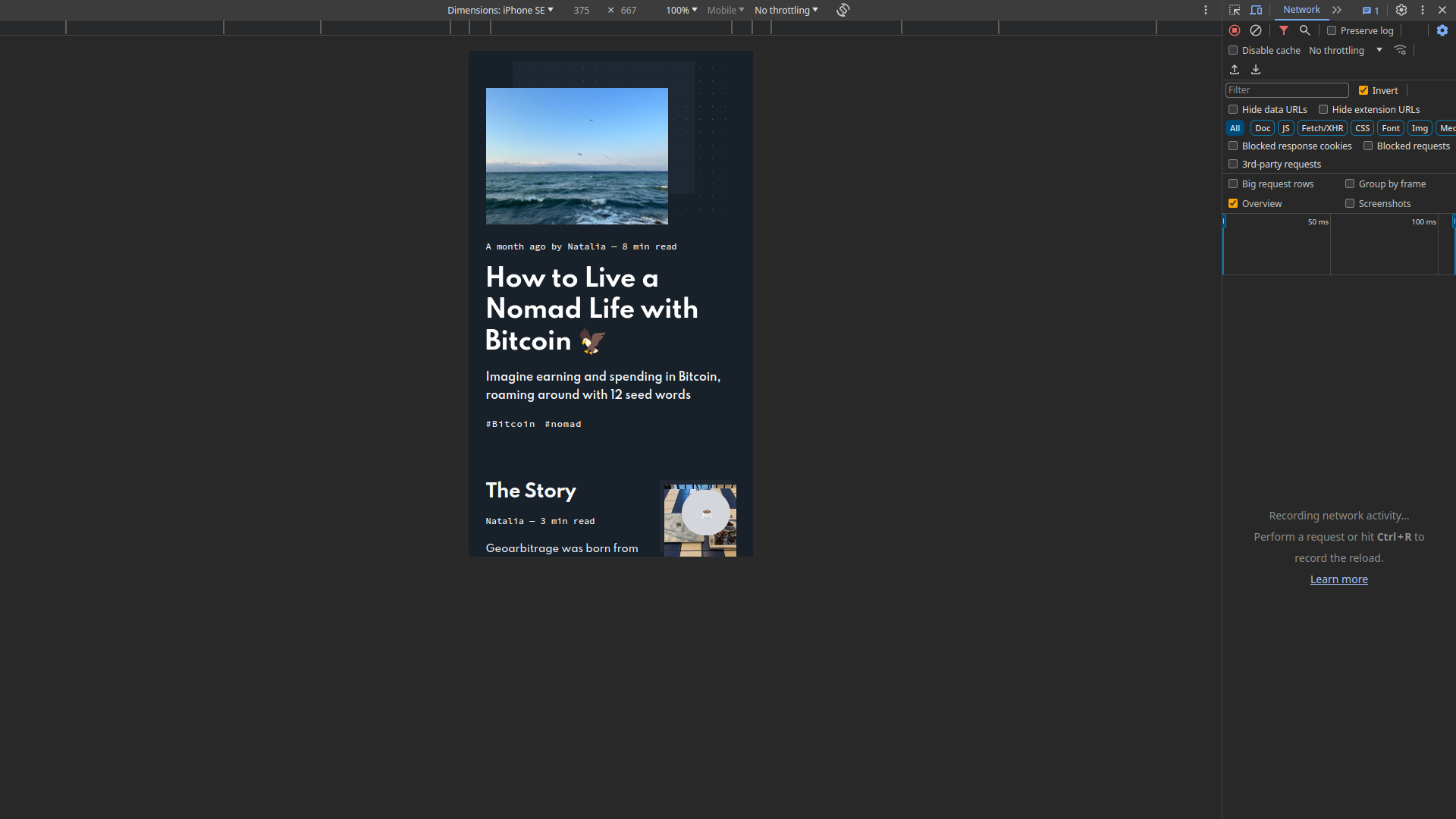Toggle the device toolbar icon

1256,10
